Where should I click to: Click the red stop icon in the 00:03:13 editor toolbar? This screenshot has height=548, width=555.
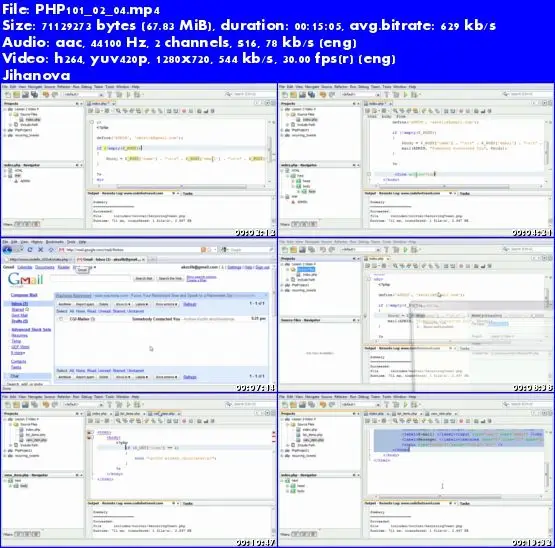[184, 111]
